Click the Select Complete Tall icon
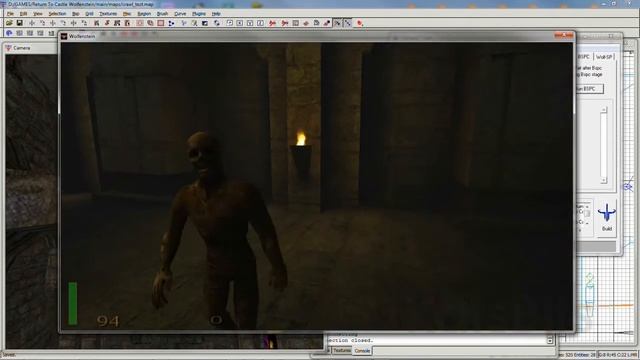Viewport: 640px width, 360px height. [96, 23]
